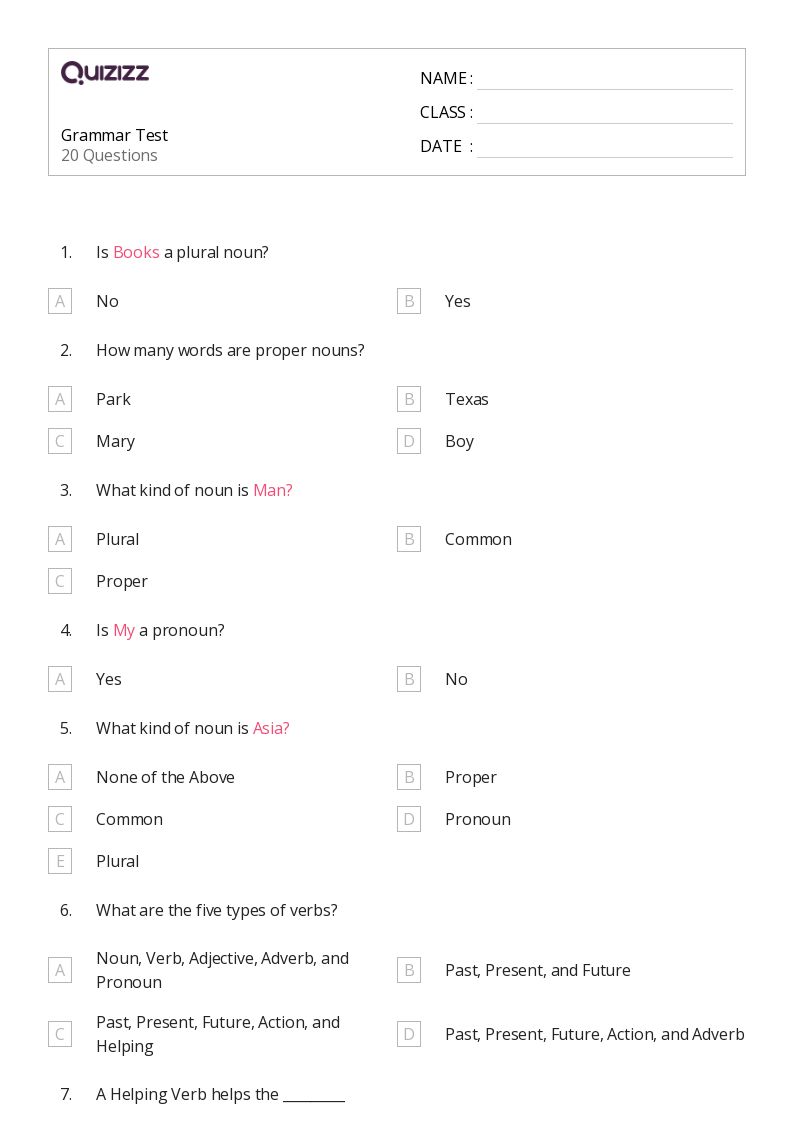Select checkbox C 'Past, Present, Future, Action, and Helping'
This screenshot has height=1123, width=794.
click(60, 1034)
